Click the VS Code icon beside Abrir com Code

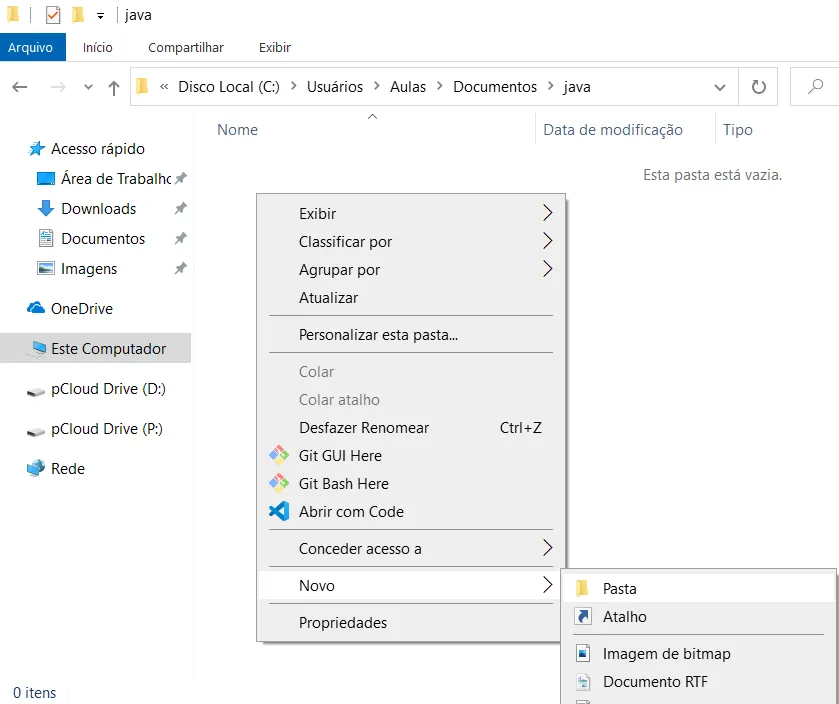(x=279, y=511)
